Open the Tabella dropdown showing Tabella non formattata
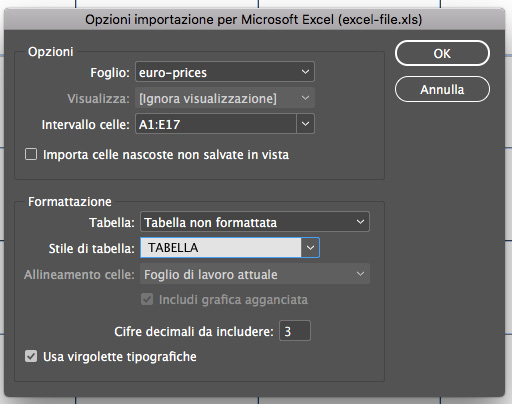 point(255,222)
